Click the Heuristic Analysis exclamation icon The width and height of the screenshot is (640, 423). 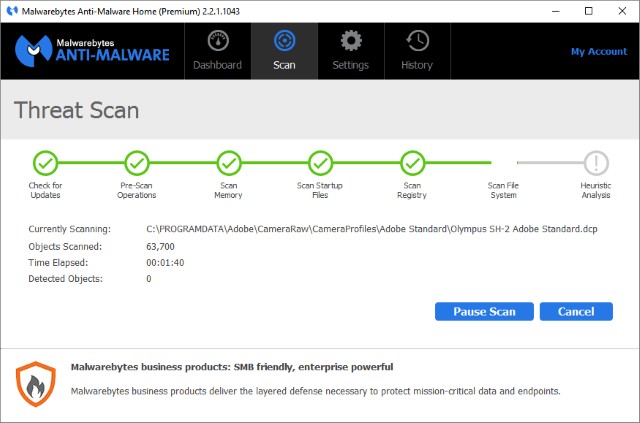point(596,162)
